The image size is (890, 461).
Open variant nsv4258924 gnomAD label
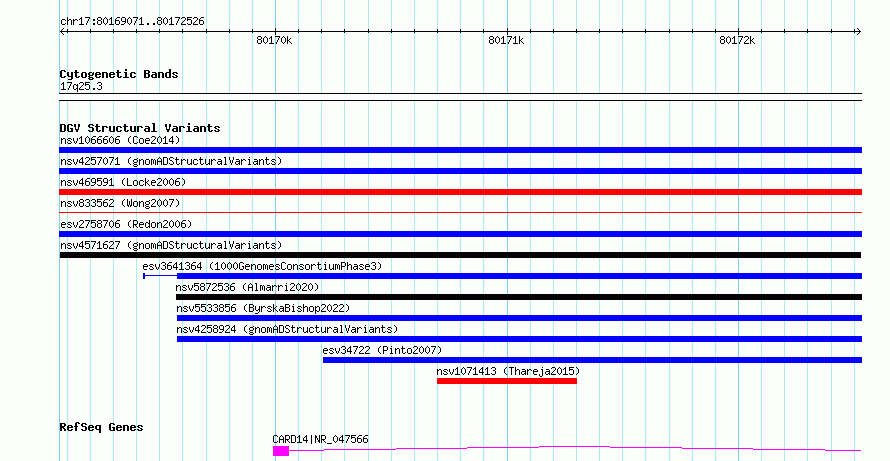pos(287,329)
